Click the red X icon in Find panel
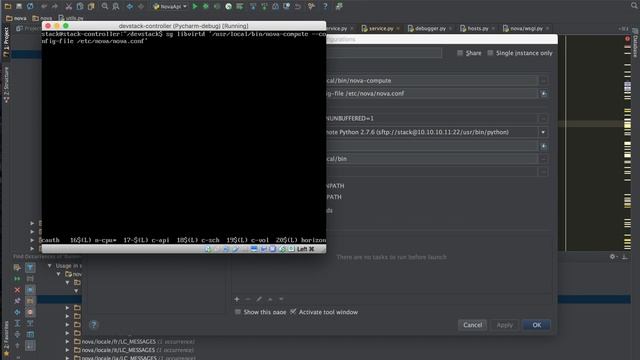Image resolution: width=640 pixels, height=360 pixels. (17, 290)
